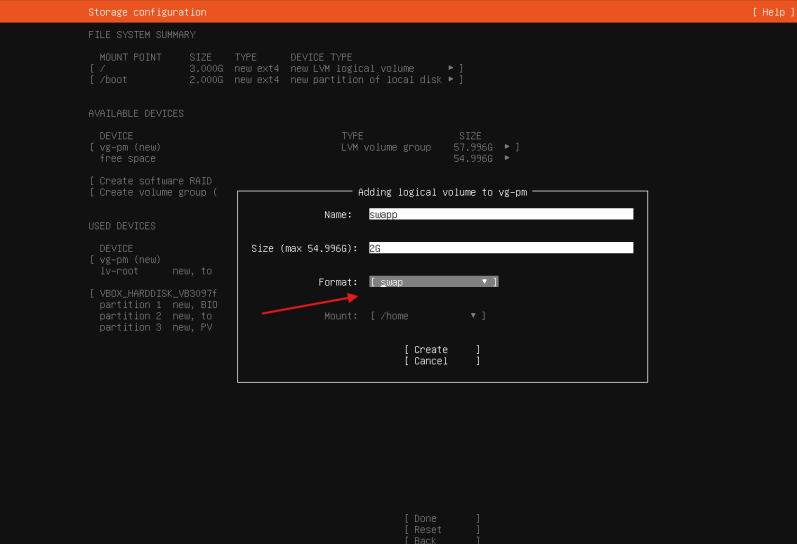The width and height of the screenshot is (797, 544).
Task: Expand the vg-pm LVM volume group arrow
Action: pyautogui.click(x=508, y=147)
